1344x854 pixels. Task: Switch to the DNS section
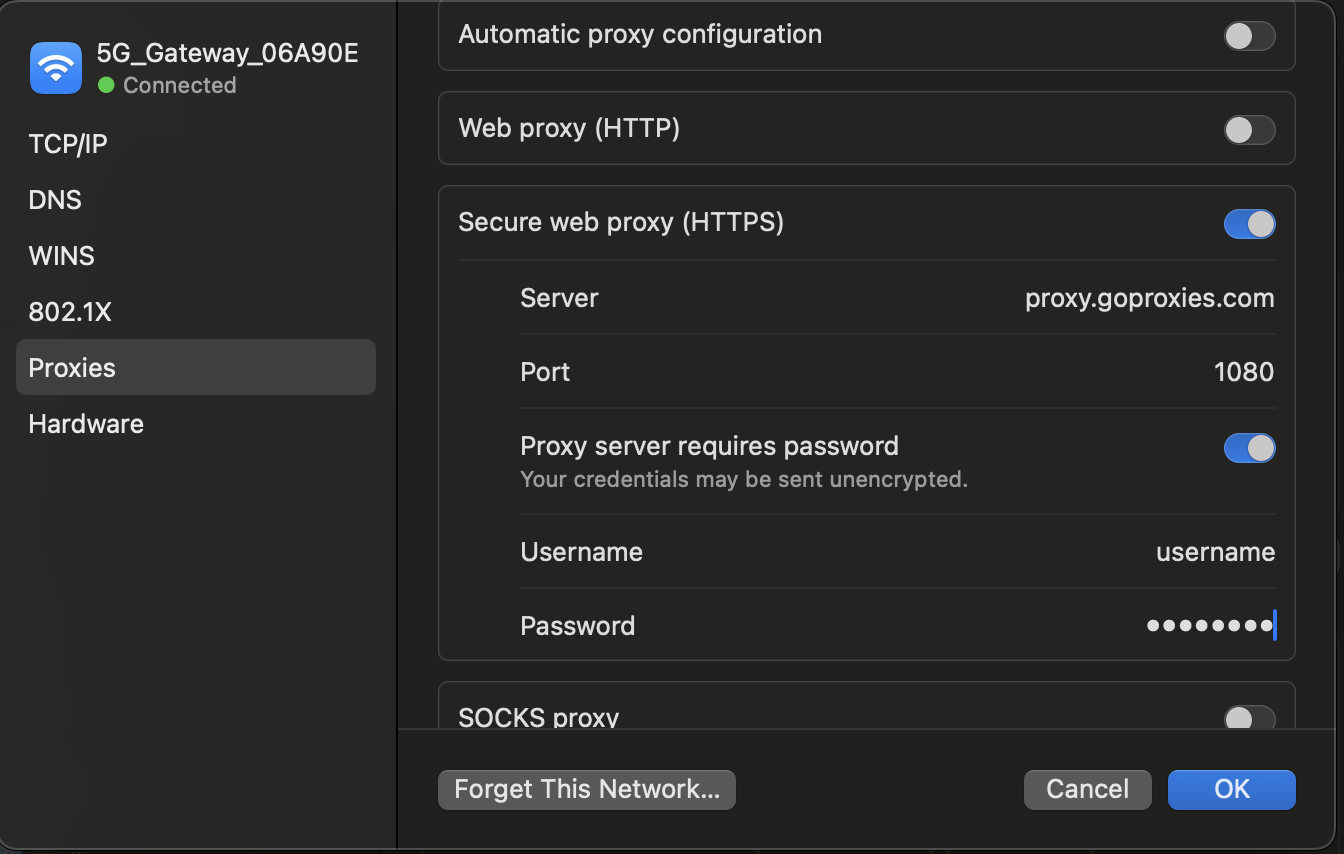coord(55,200)
